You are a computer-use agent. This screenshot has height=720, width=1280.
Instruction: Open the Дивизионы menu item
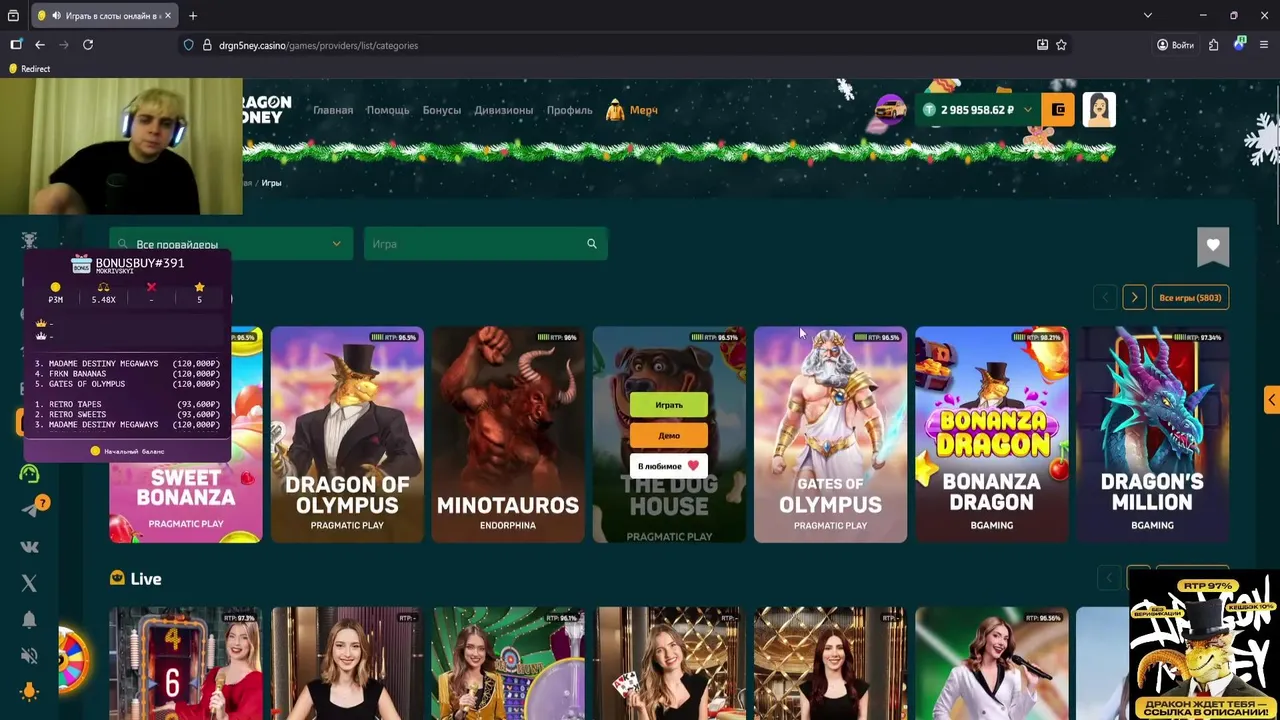pyautogui.click(x=504, y=110)
